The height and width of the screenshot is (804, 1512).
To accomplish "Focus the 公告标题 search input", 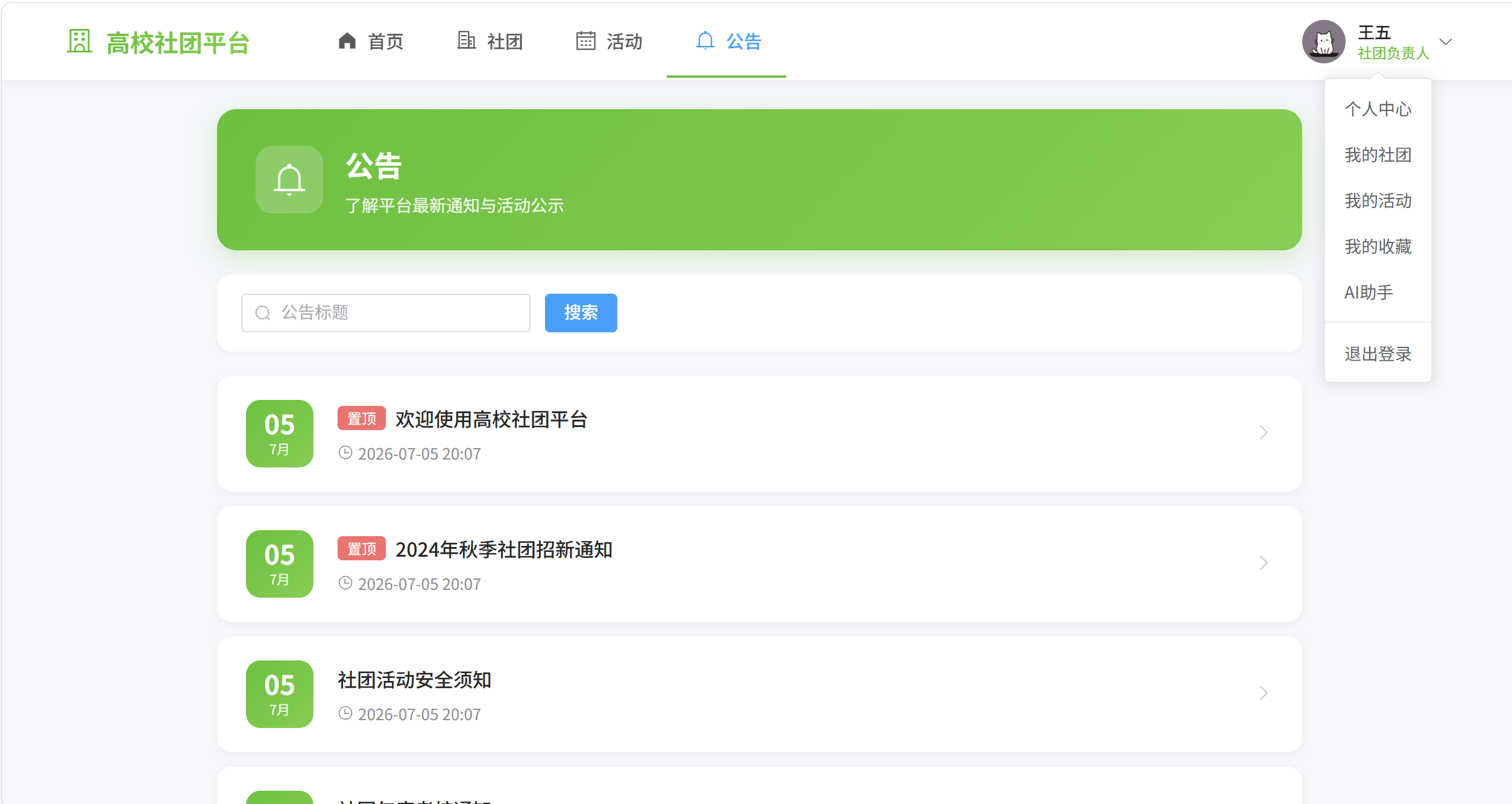I will click(386, 312).
